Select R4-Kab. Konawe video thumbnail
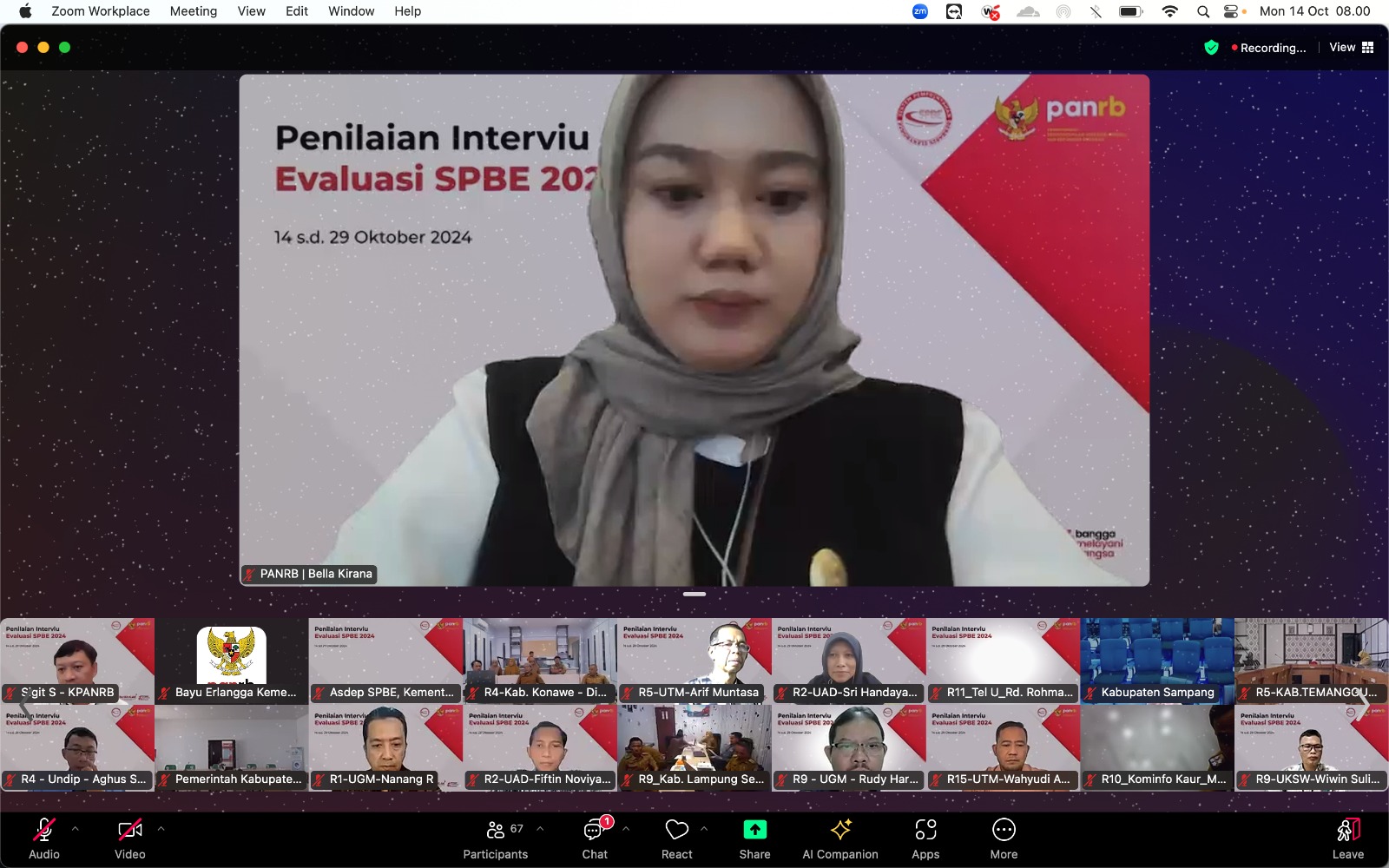Image resolution: width=1389 pixels, height=868 pixels. point(540,660)
